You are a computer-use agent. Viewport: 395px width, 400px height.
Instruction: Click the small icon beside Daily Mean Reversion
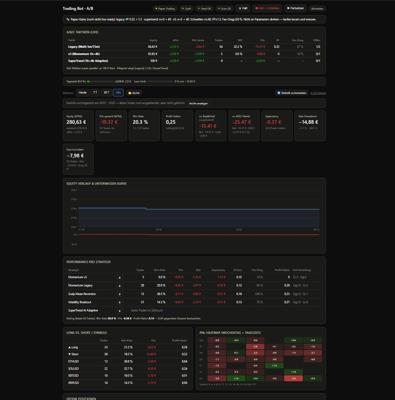click(x=120, y=294)
